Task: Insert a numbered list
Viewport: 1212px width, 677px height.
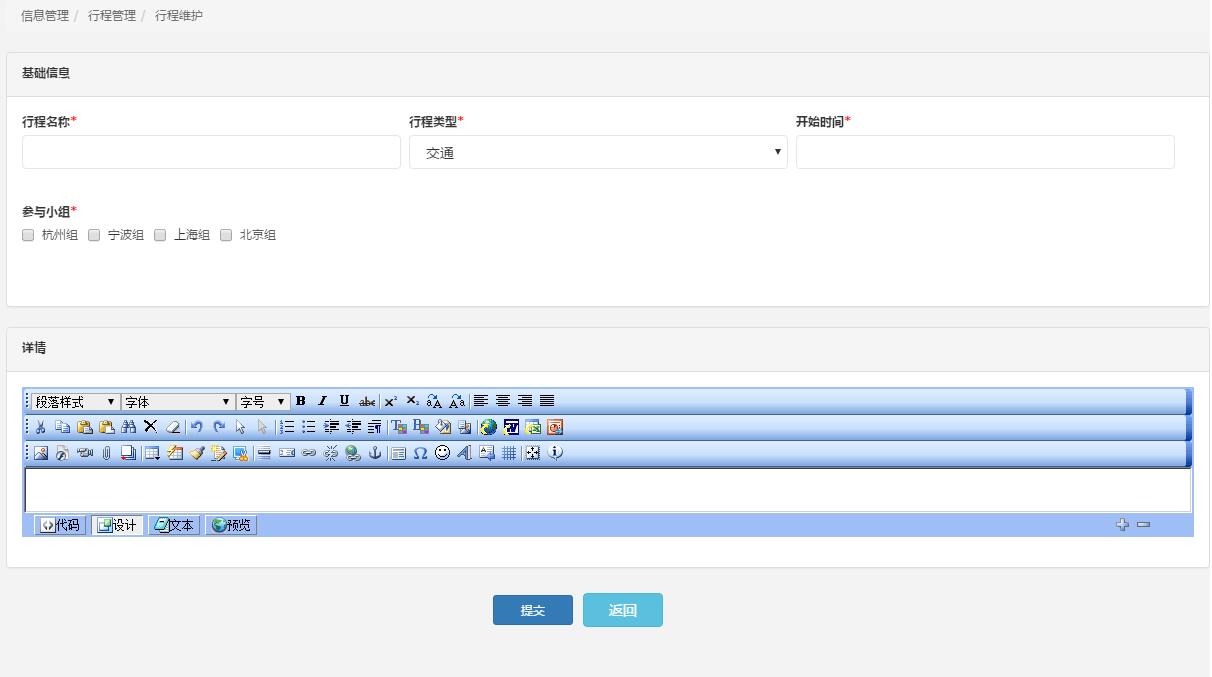Action: pos(287,427)
